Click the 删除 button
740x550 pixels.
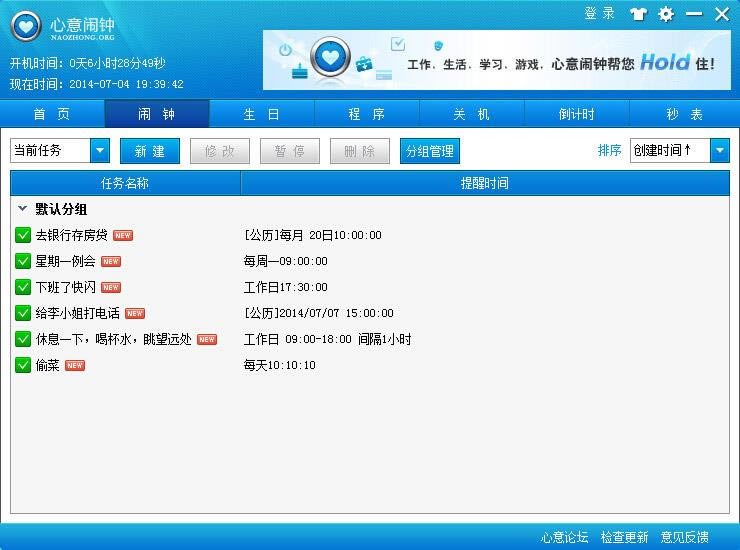pyautogui.click(x=360, y=151)
